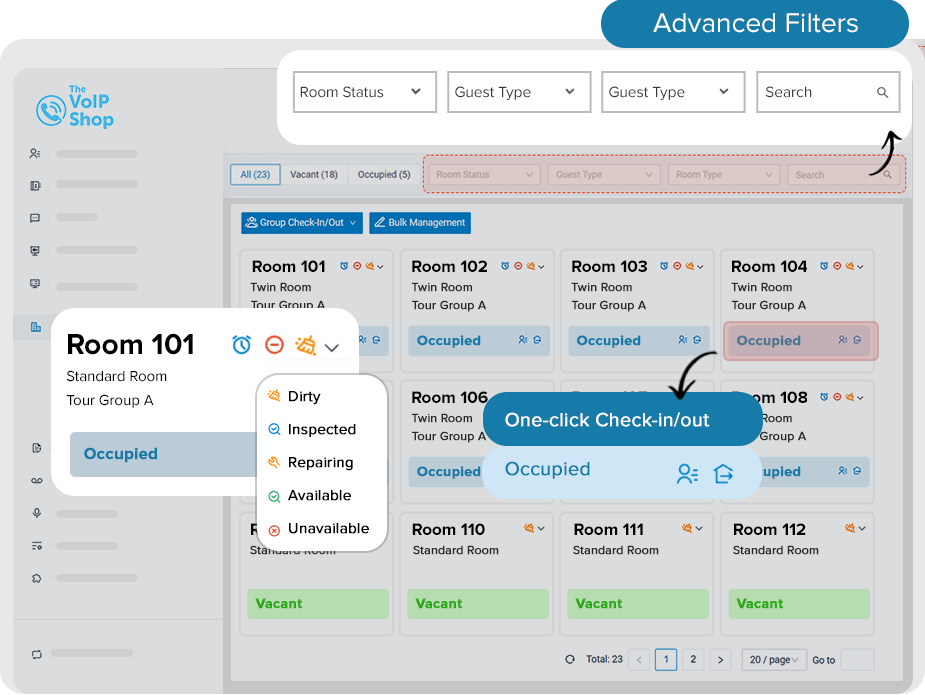This screenshot has height=695, width=925.
Task: Click the next page arrow
Action: pyautogui.click(x=720, y=660)
